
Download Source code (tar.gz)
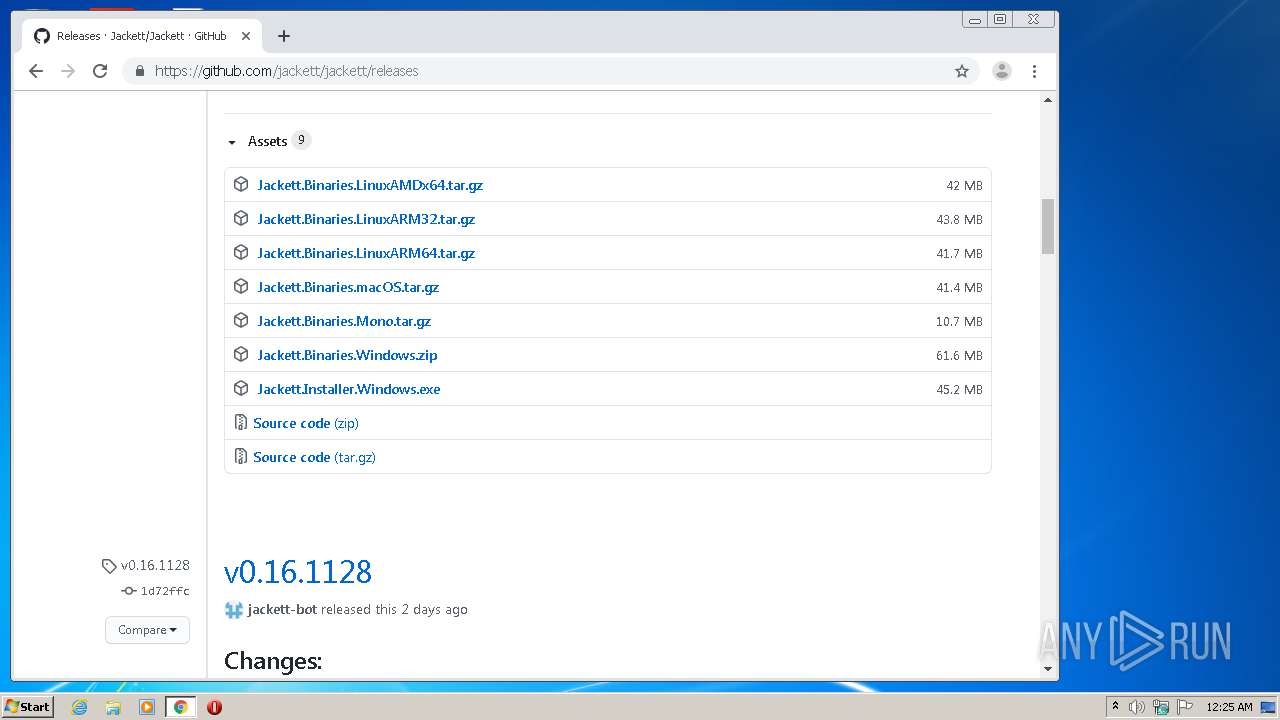(x=314, y=457)
